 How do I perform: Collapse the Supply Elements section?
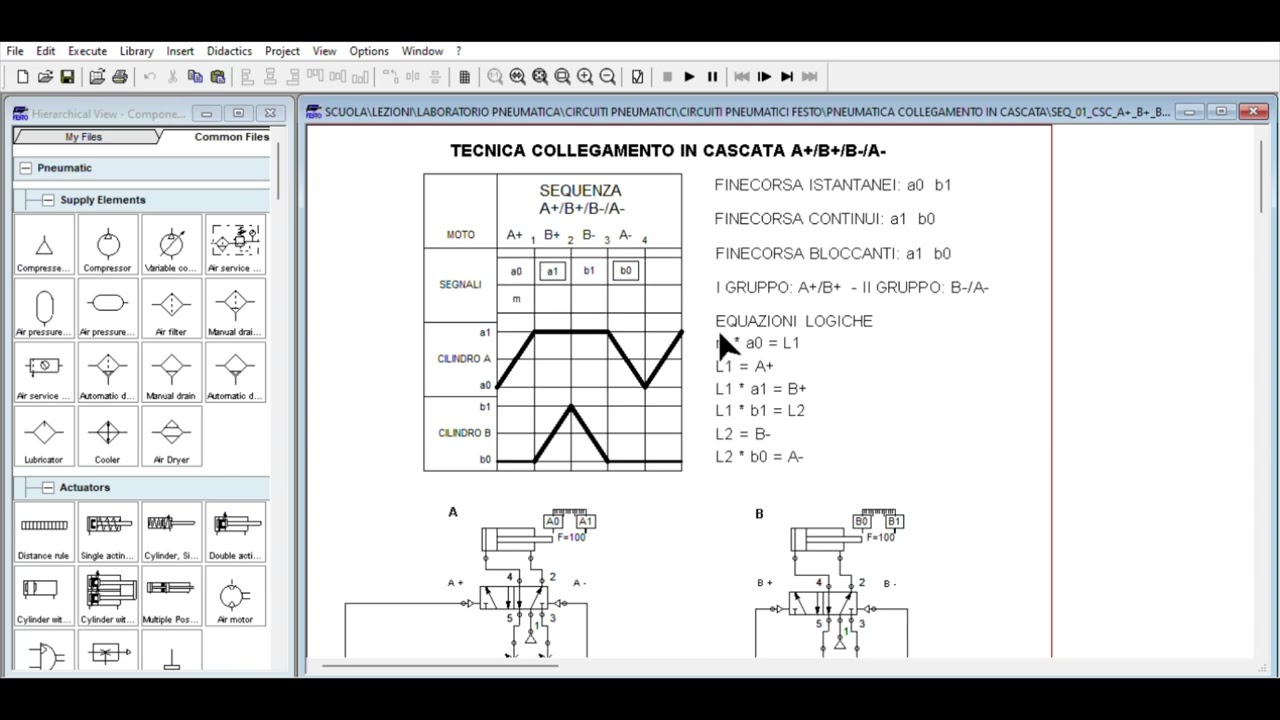(x=48, y=200)
